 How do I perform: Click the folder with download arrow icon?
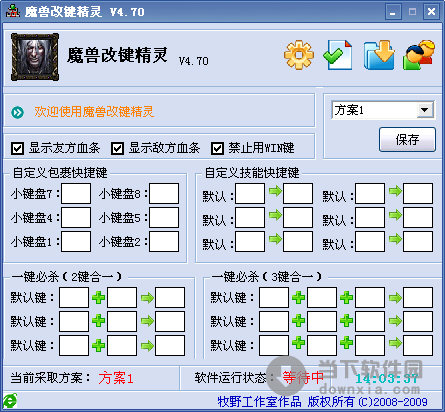379,55
